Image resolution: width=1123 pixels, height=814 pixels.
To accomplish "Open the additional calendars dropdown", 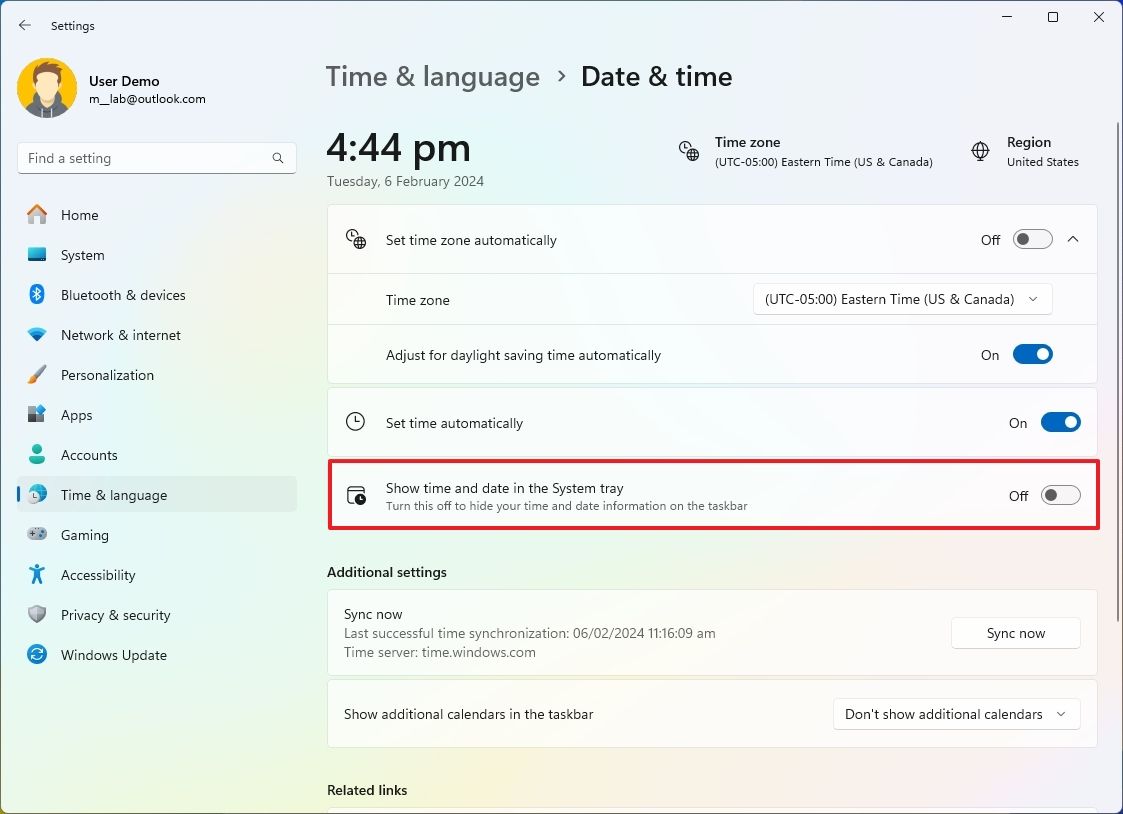I will tap(955, 714).
